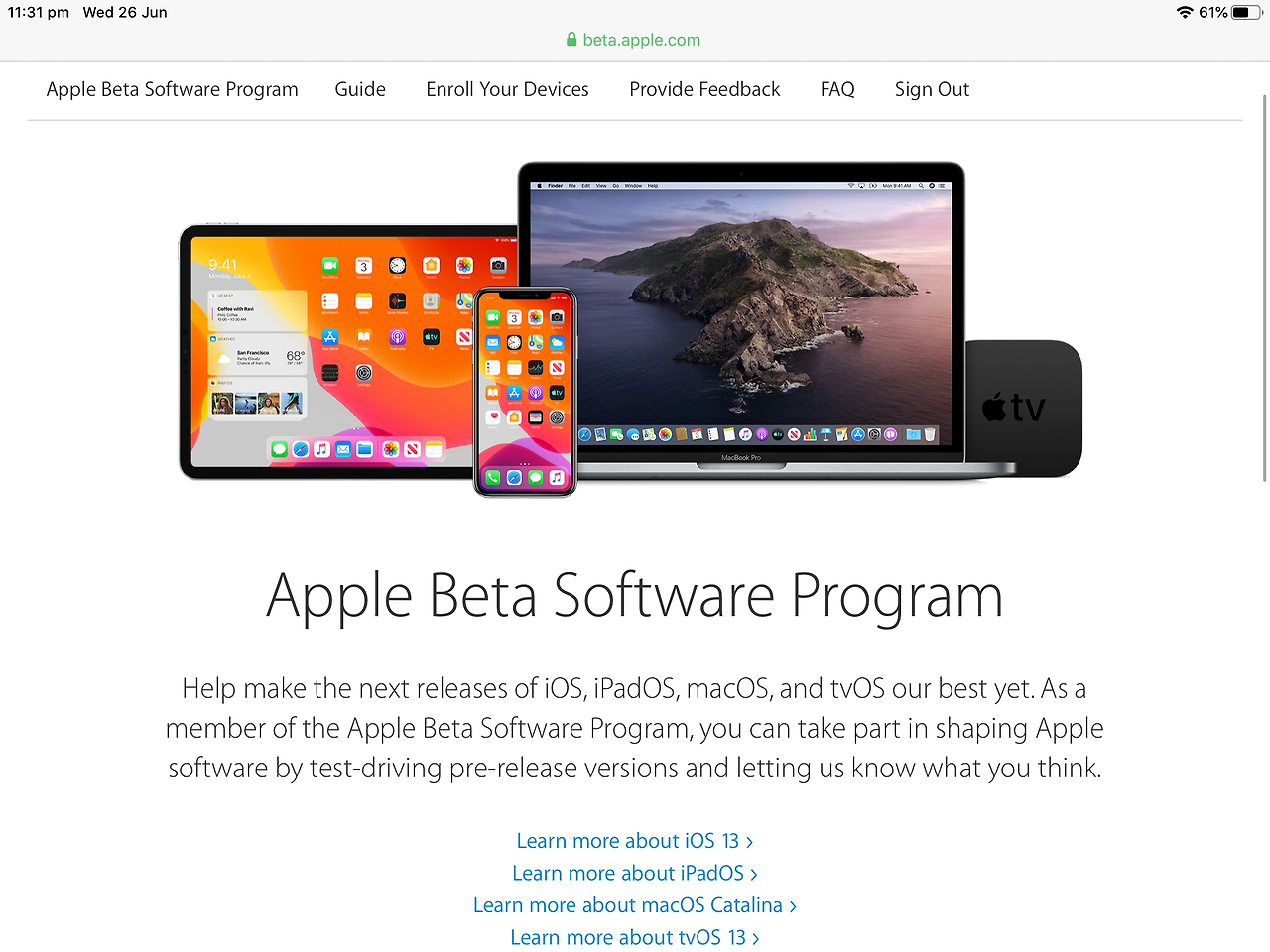Follow Learn more about macOS Catalina link
The image size is (1270, 952).
pos(635,905)
